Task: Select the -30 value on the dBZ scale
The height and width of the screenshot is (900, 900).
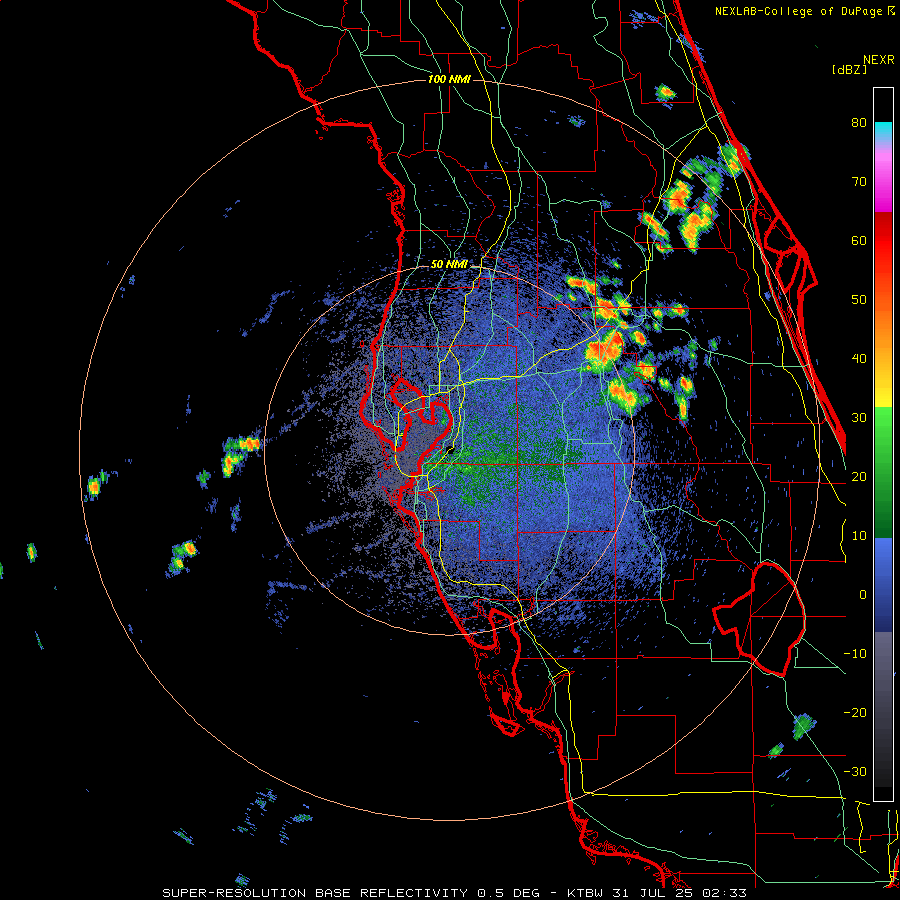Action: pyautogui.click(x=855, y=772)
